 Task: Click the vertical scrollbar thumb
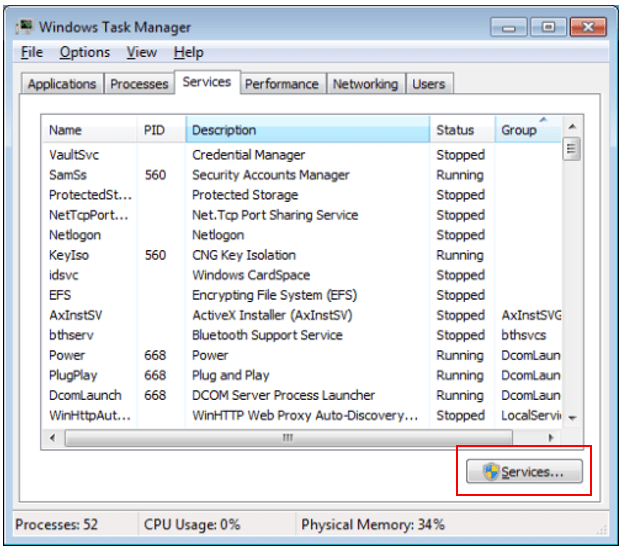point(572,149)
